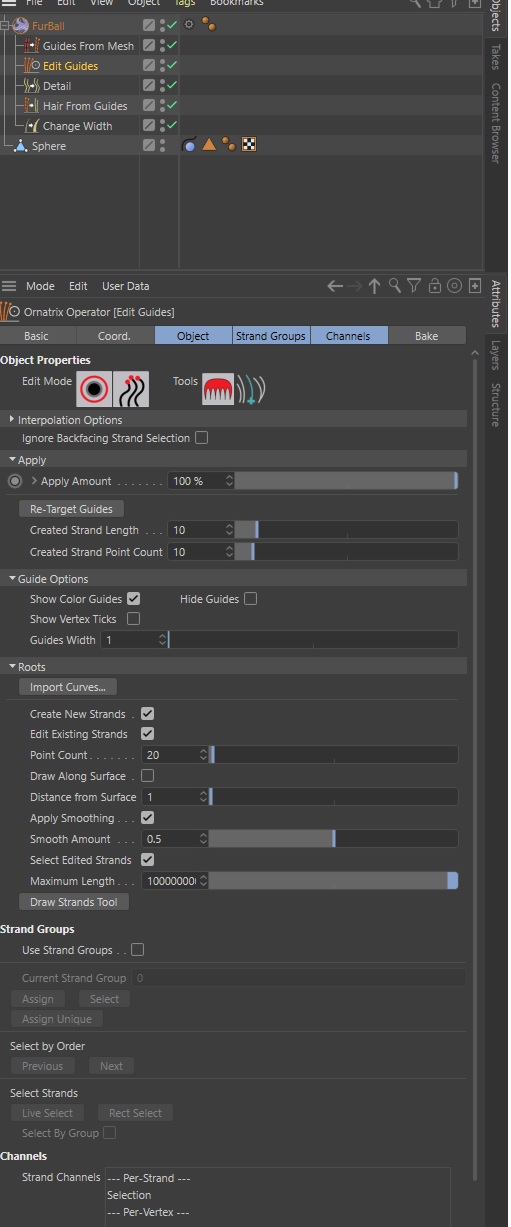Enable Draw Along Surface checkbox
The width and height of the screenshot is (511, 1227).
[148, 776]
